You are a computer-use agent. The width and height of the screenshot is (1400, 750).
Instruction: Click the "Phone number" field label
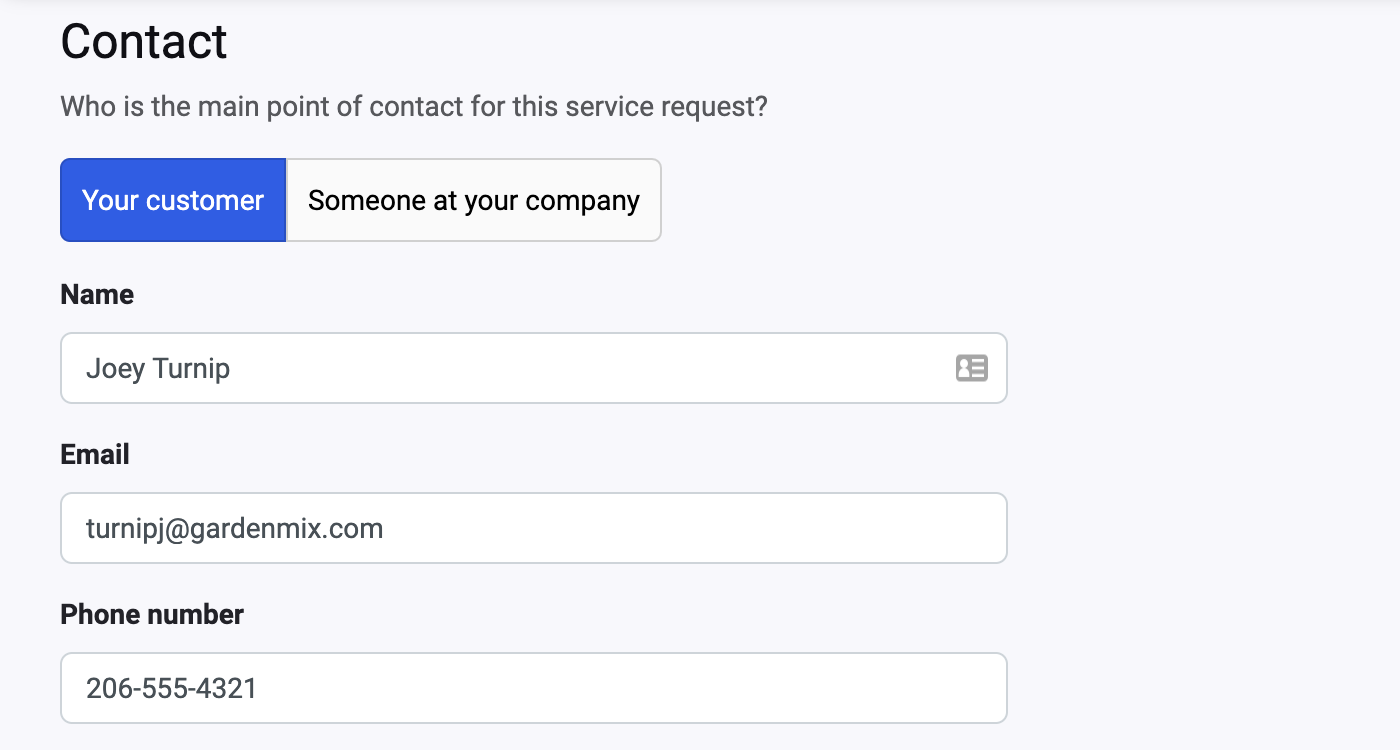(152, 615)
